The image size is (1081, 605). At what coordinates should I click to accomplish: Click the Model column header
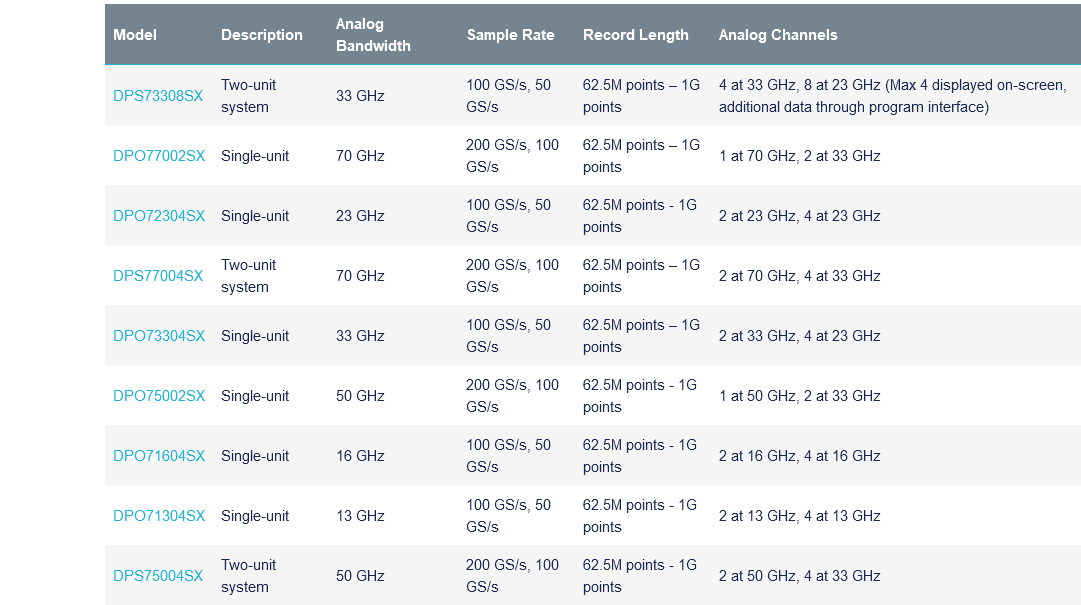[134, 34]
